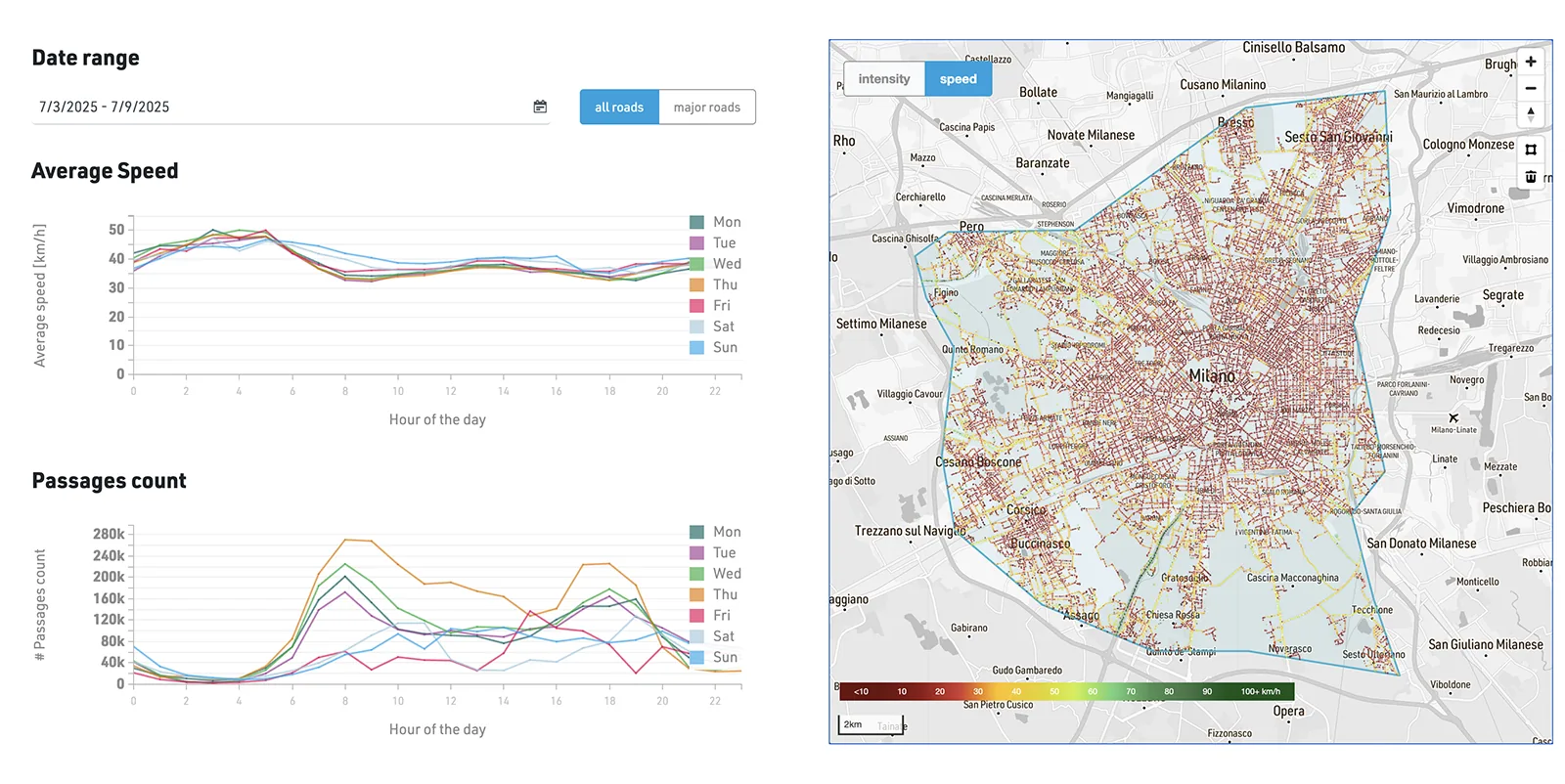Filter to major roads only
The height and width of the screenshot is (784, 1565).
tap(707, 108)
